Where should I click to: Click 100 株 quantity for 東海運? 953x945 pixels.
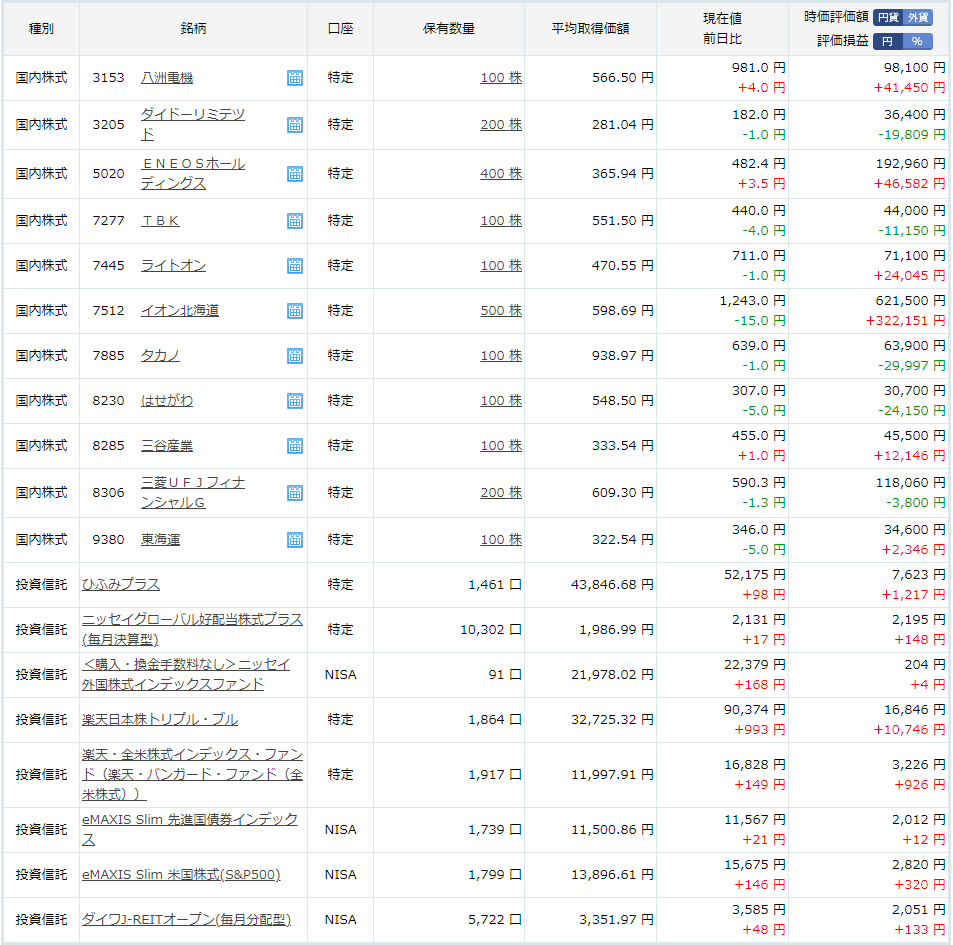coord(501,540)
